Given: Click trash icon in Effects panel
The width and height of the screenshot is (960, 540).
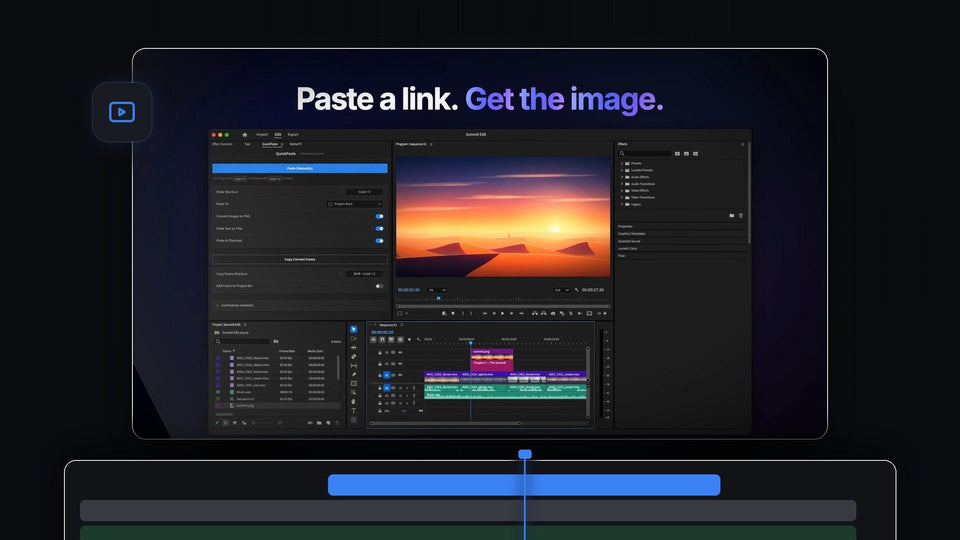Looking at the screenshot, I should click(x=741, y=216).
